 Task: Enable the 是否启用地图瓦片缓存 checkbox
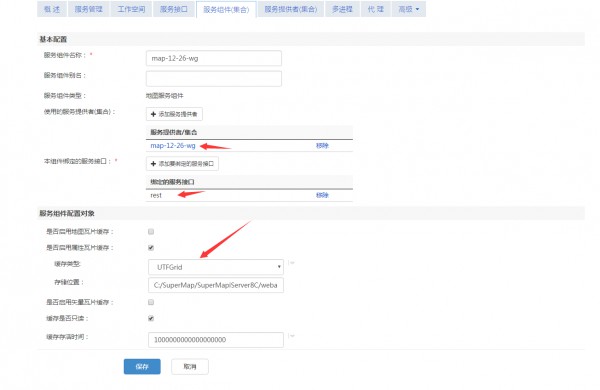tap(151, 232)
